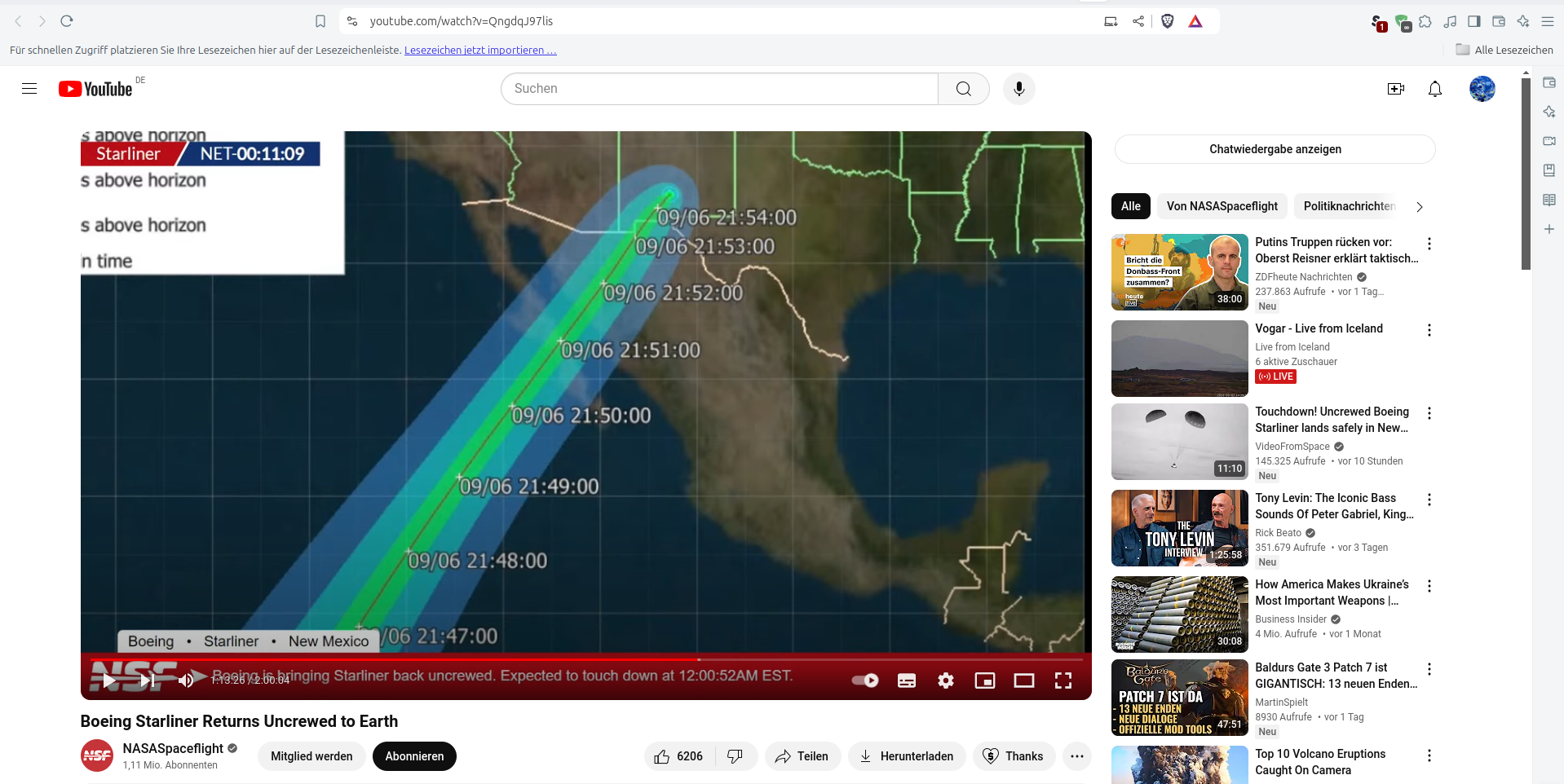
Task: Open options for Top 10 Volcano video
Action: [1429, 755]
